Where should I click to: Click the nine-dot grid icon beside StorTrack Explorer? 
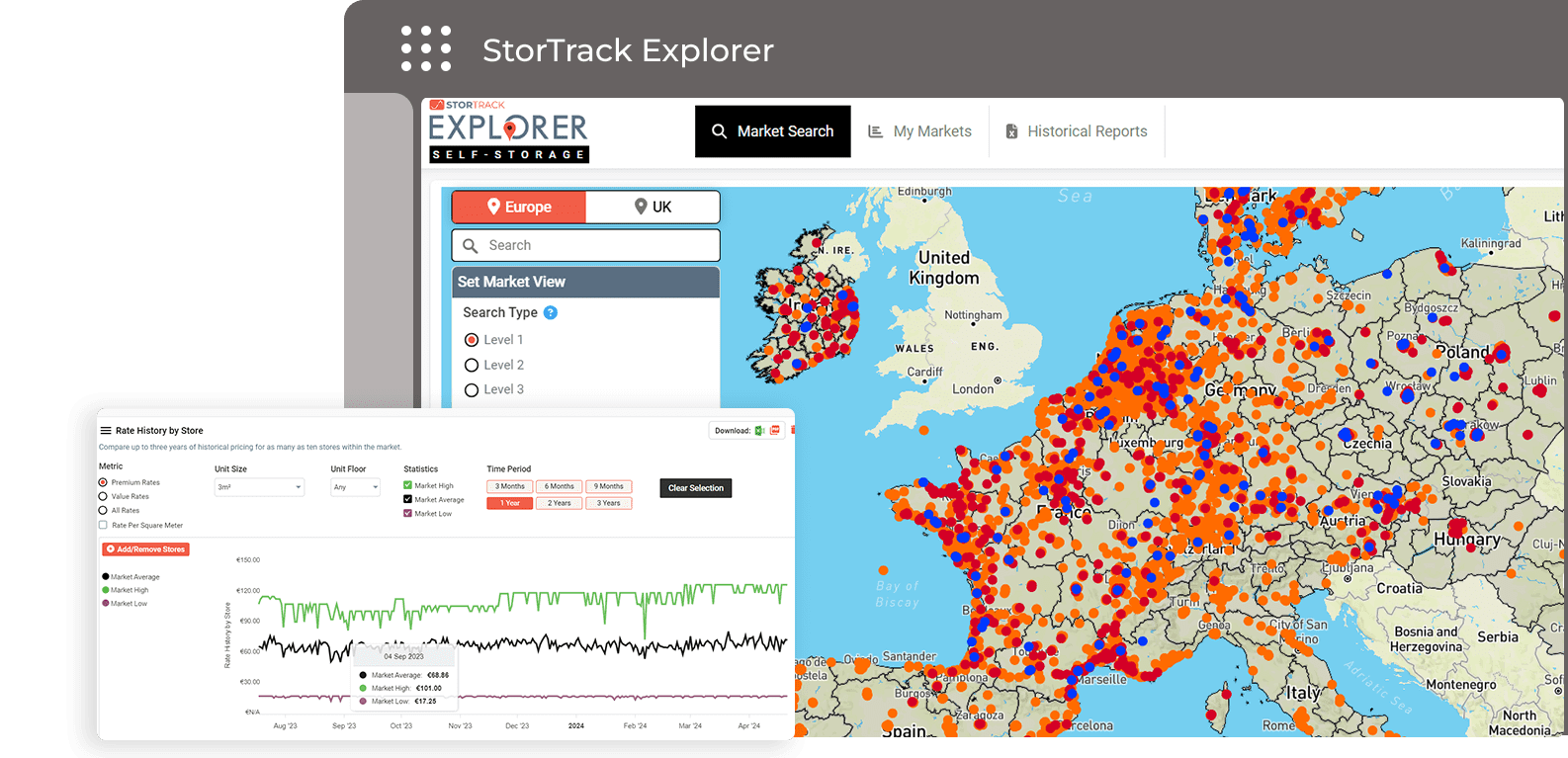pyautogui.click(x=426, y=49)
